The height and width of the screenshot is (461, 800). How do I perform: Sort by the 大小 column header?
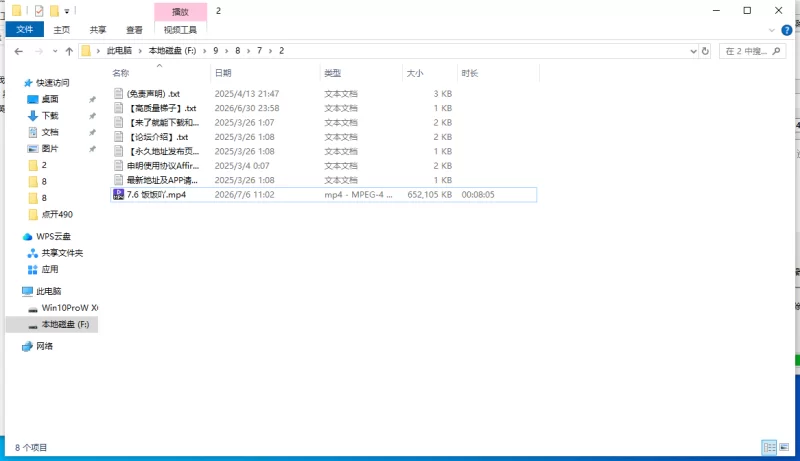point(415,73)
